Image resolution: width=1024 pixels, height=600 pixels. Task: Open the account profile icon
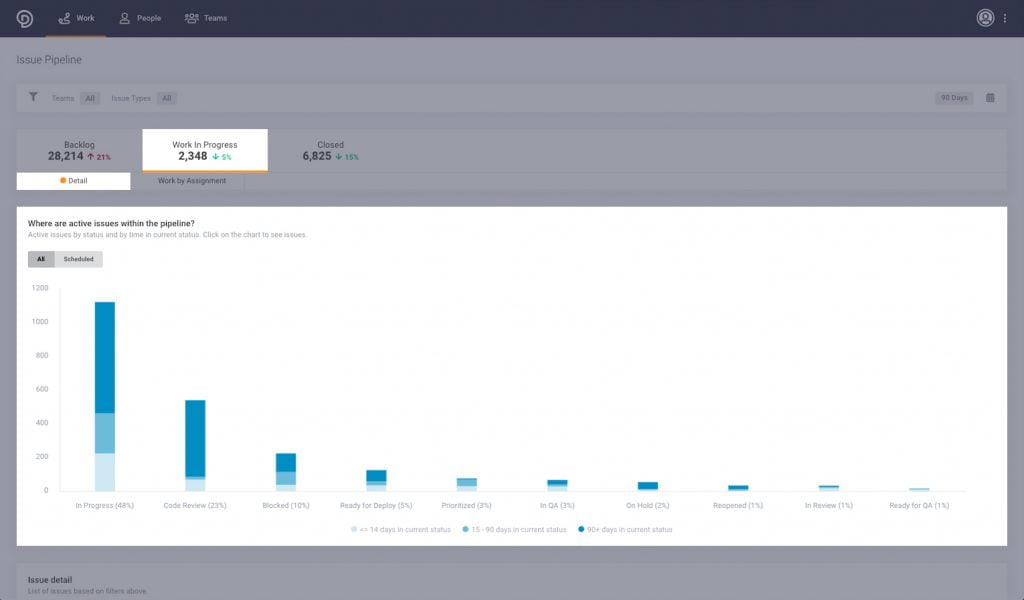point(984,17)
